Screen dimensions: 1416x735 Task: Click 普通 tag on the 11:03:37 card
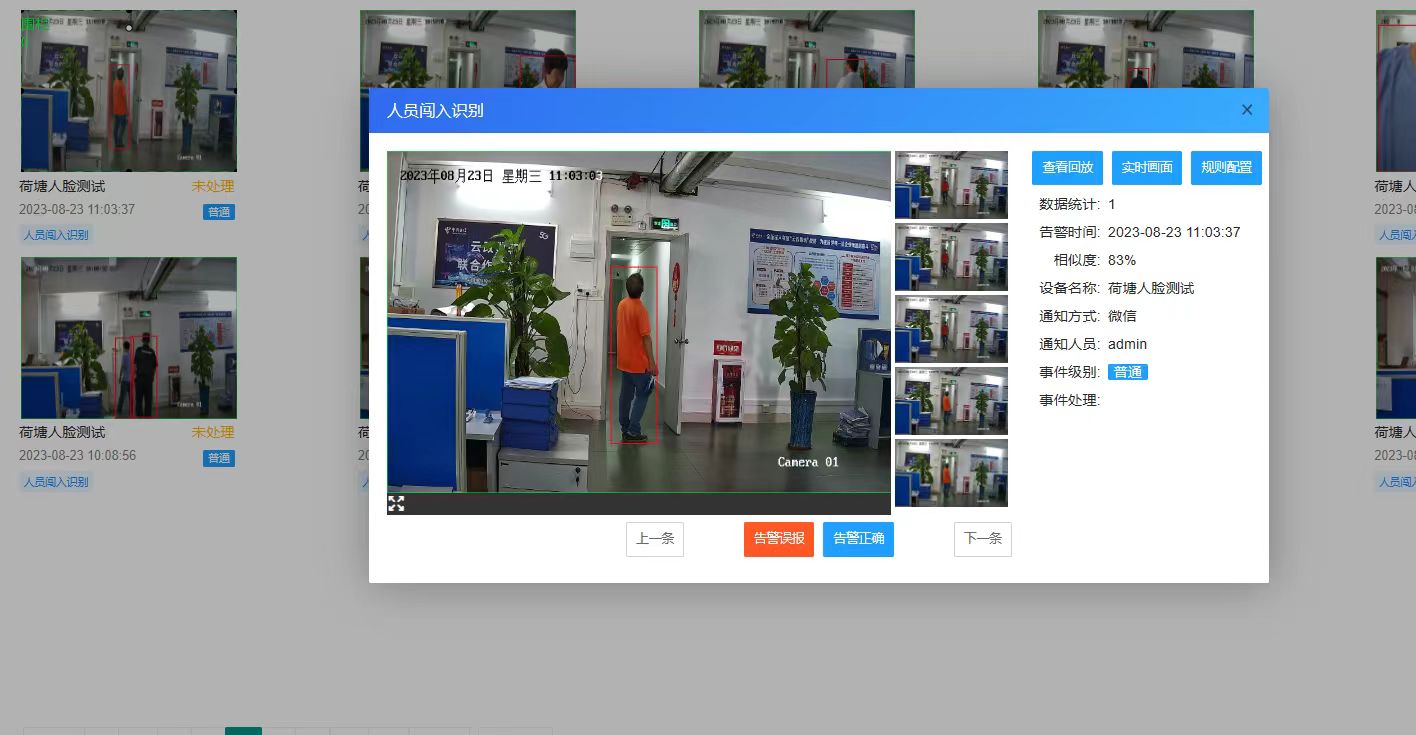coord(219,212)
